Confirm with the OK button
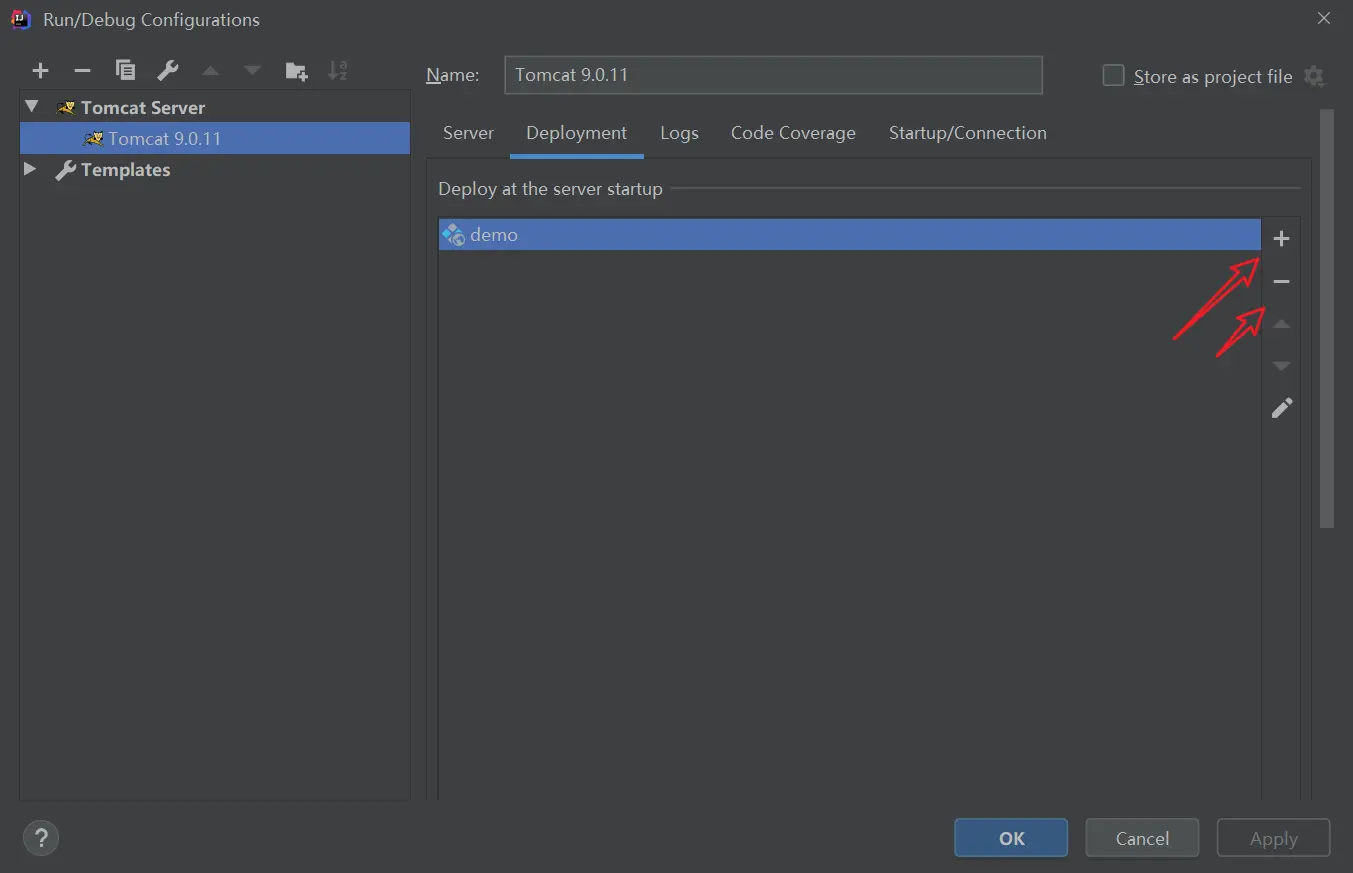The height and width of the screenshot is (873, 1353). (x=1011, y=838)
